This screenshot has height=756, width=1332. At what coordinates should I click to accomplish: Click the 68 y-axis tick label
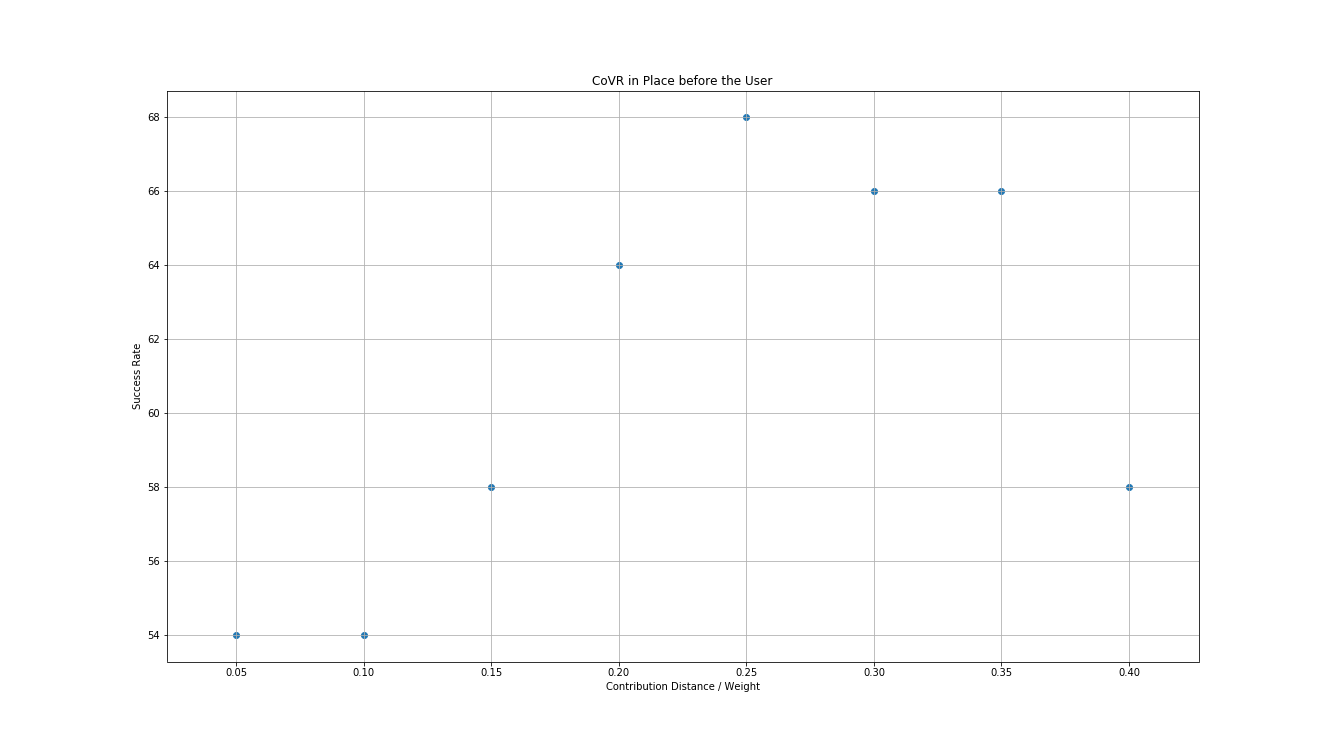coord(153,118)
